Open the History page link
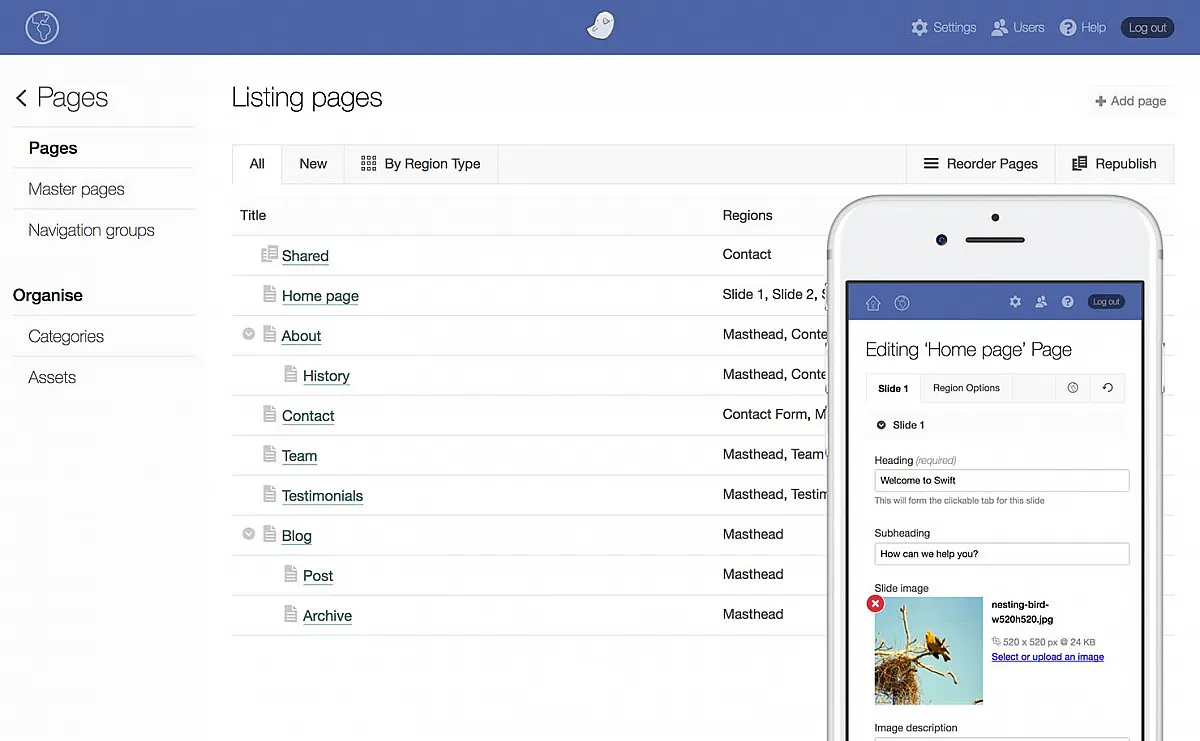The height and width of the screenshot is (741, 1200). [326, 376]
